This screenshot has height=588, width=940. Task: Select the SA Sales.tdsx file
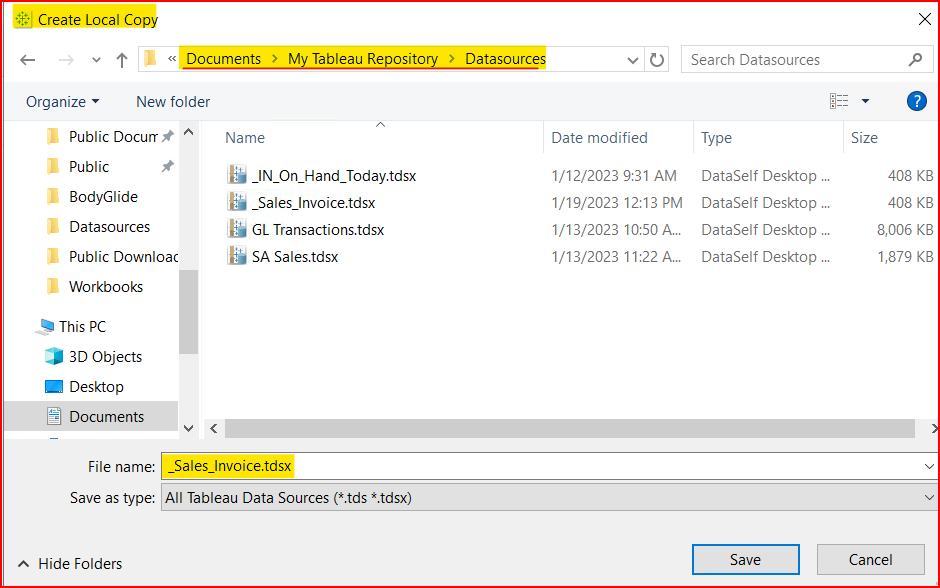click(294, 257)
